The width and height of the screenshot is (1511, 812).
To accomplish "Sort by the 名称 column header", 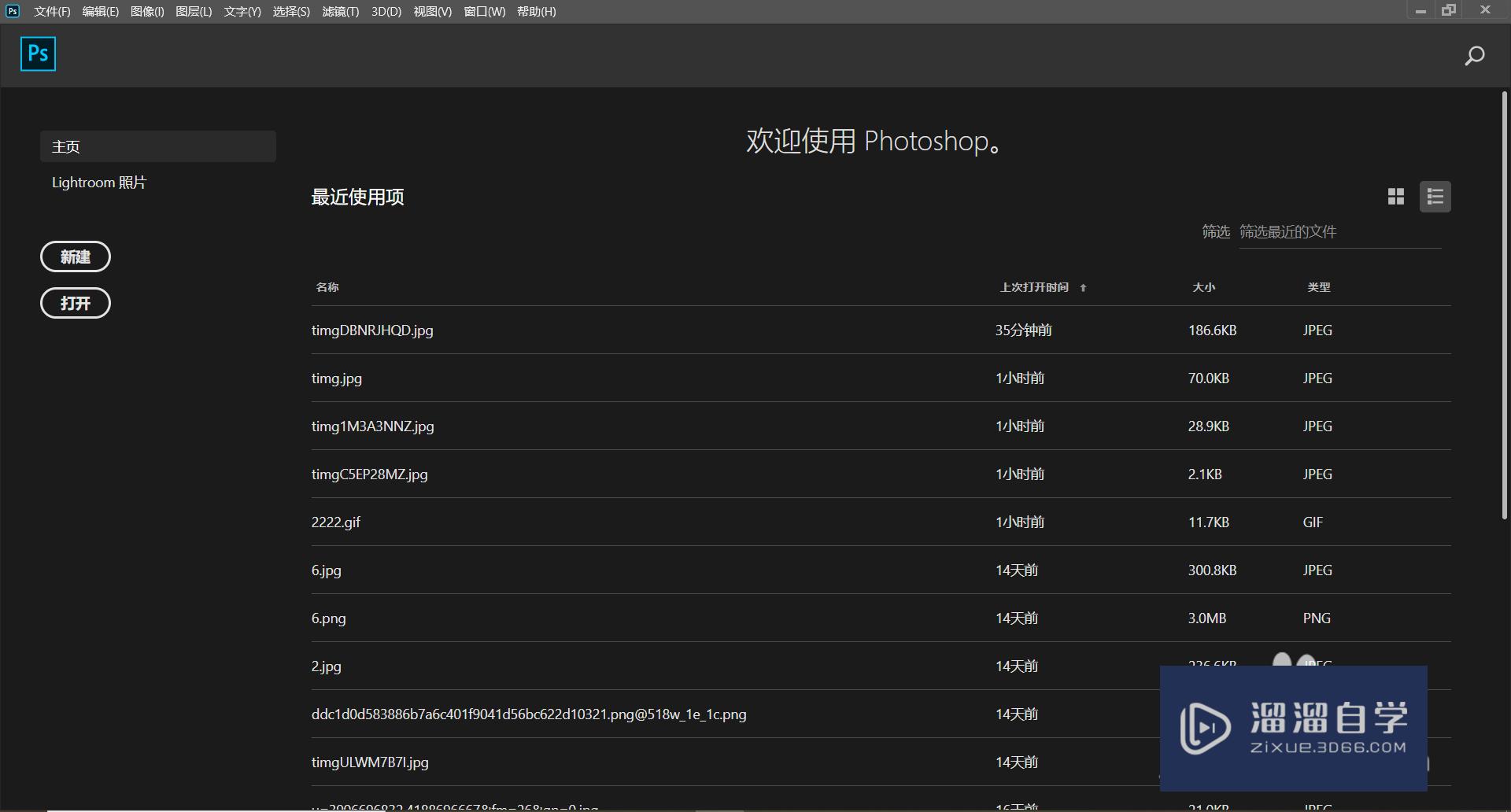I will [327, 287].
